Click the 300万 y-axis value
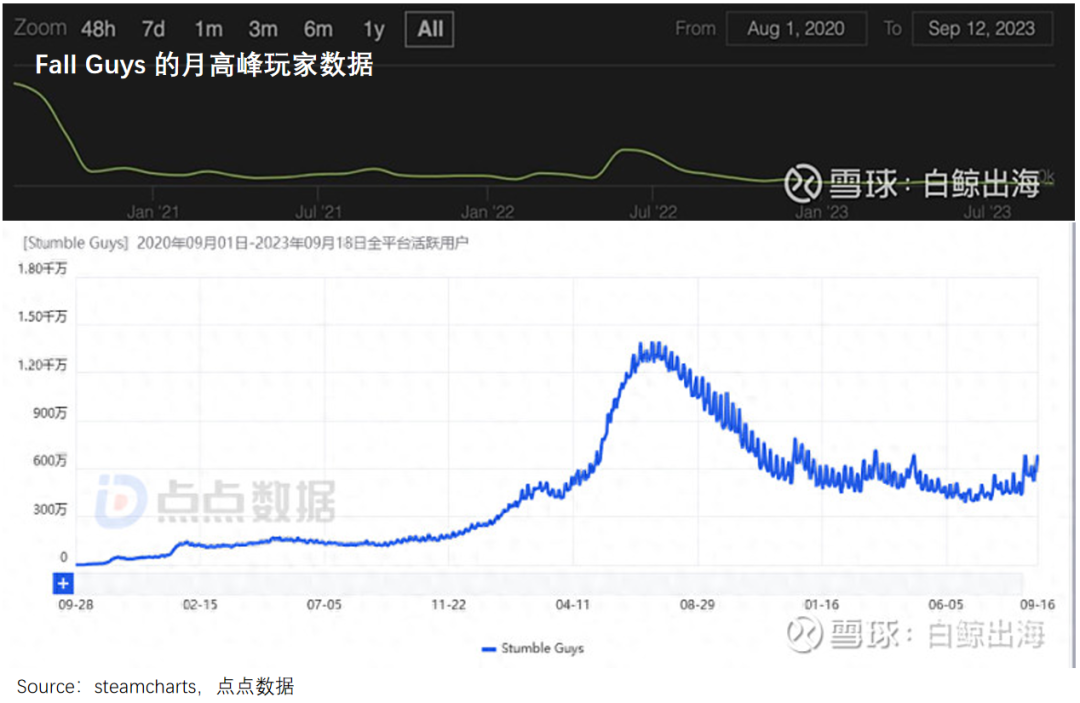The image size is (1080, 703). pos(50,510)
